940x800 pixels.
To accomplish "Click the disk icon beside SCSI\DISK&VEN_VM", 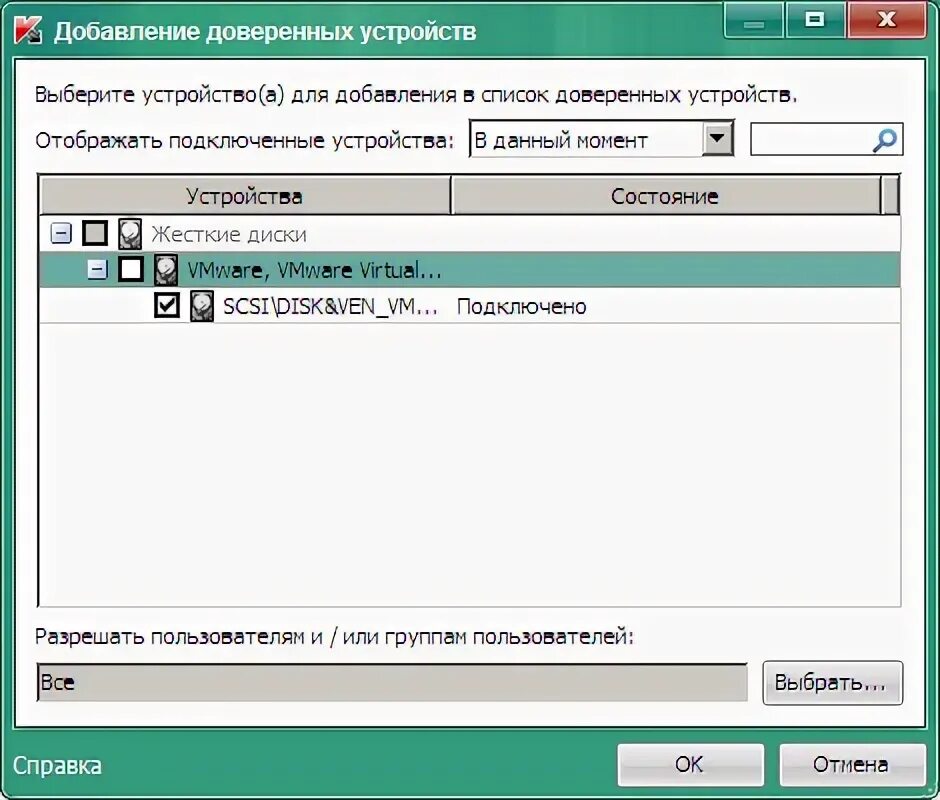I will [201, 306].
